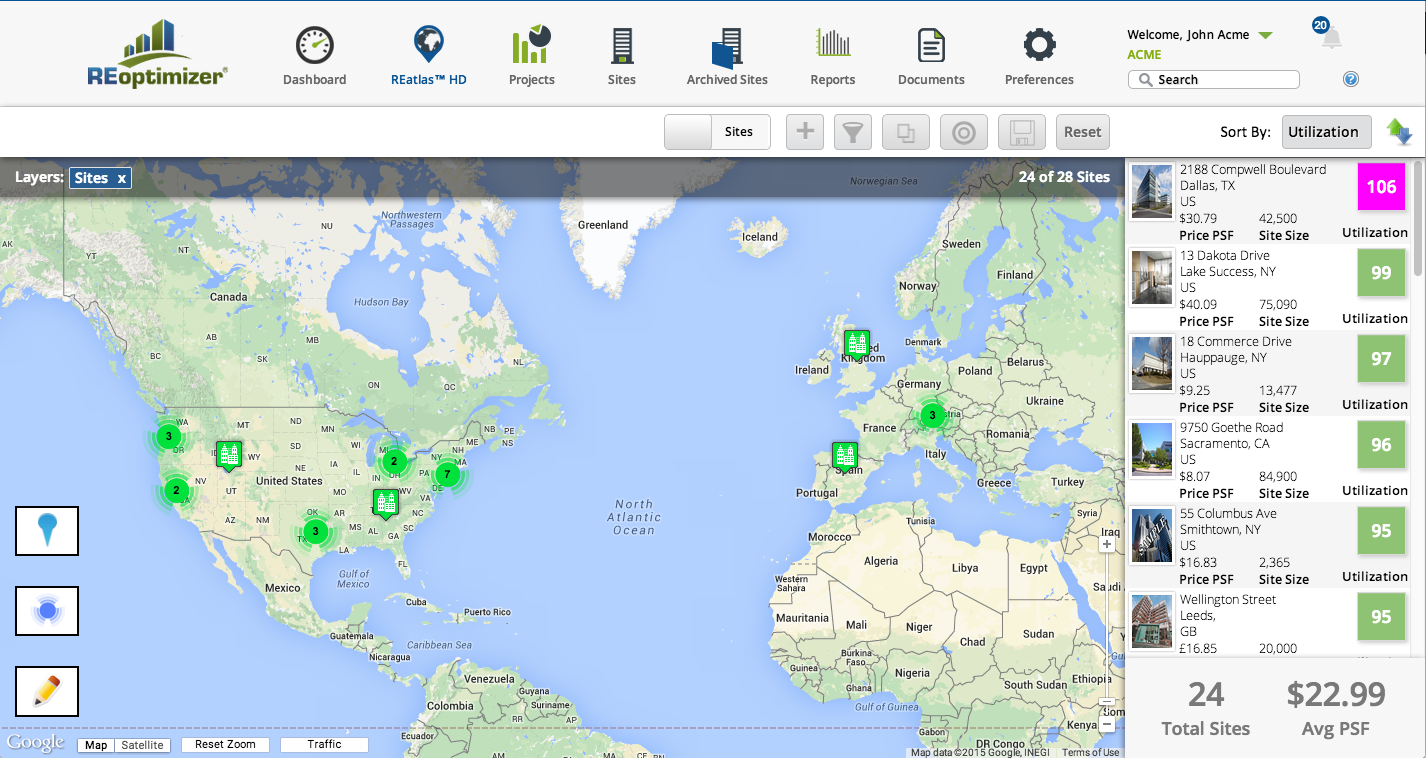Open the Reports section

(833, 56)
